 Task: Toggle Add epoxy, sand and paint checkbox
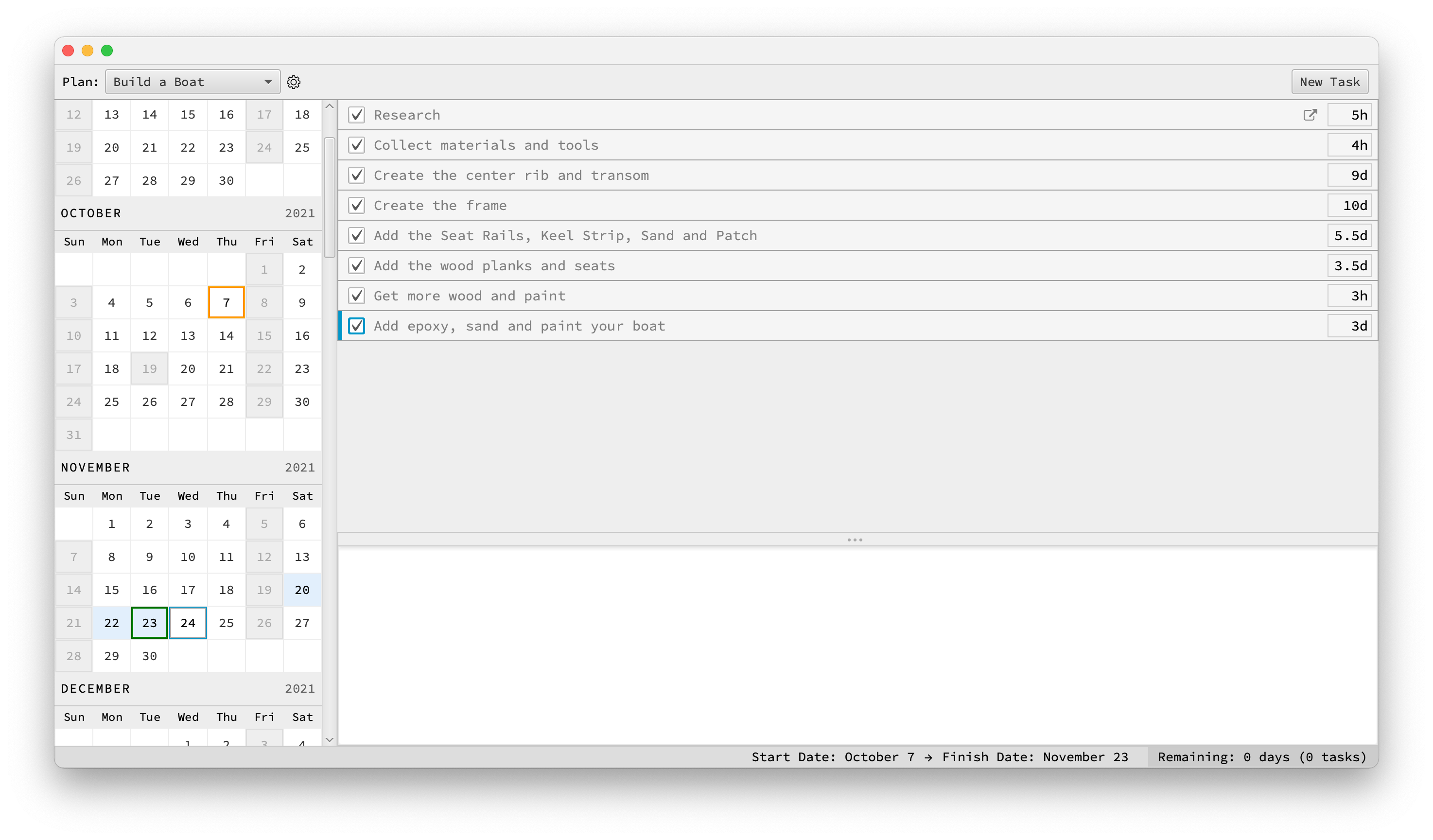(x=356, y=326)
